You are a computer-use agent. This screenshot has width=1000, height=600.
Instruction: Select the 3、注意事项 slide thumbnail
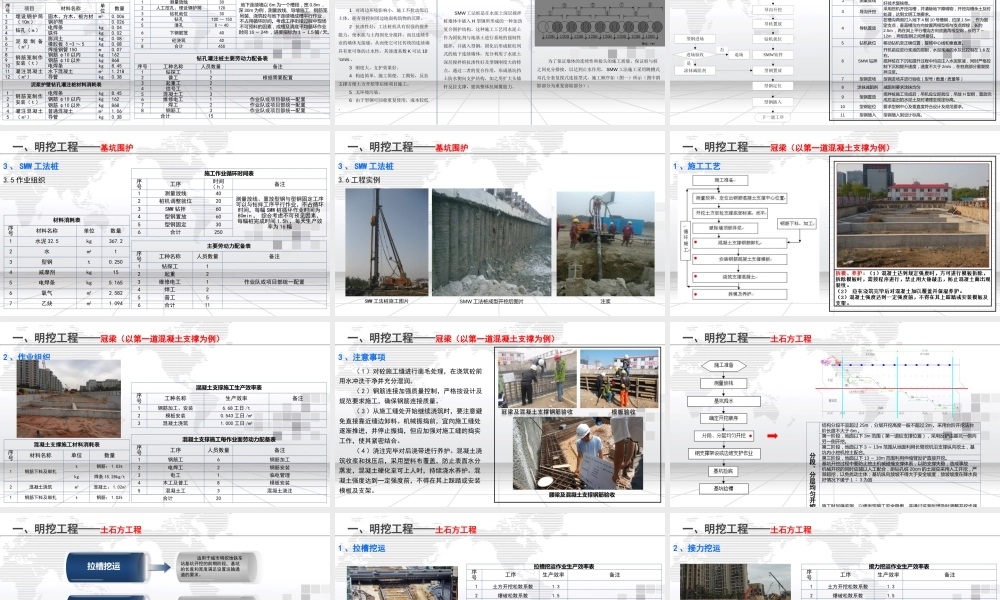pyautogui.click(x=500, y=414)
